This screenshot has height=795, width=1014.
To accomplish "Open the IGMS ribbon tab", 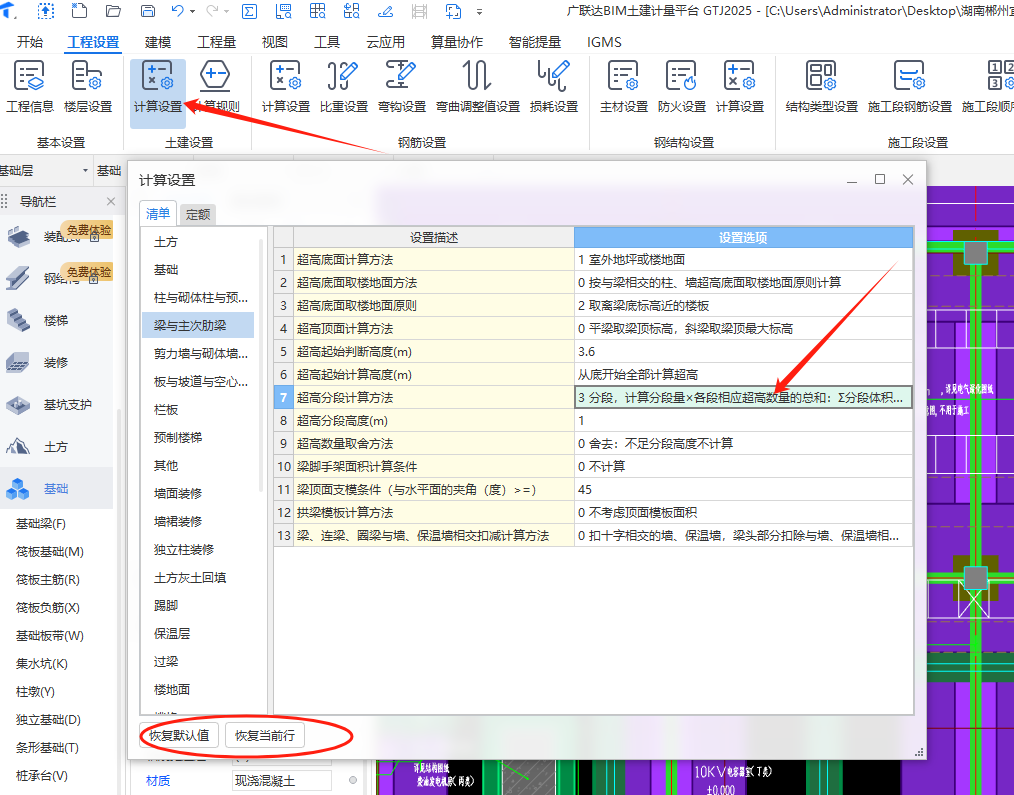I will [x=604, y=42].
